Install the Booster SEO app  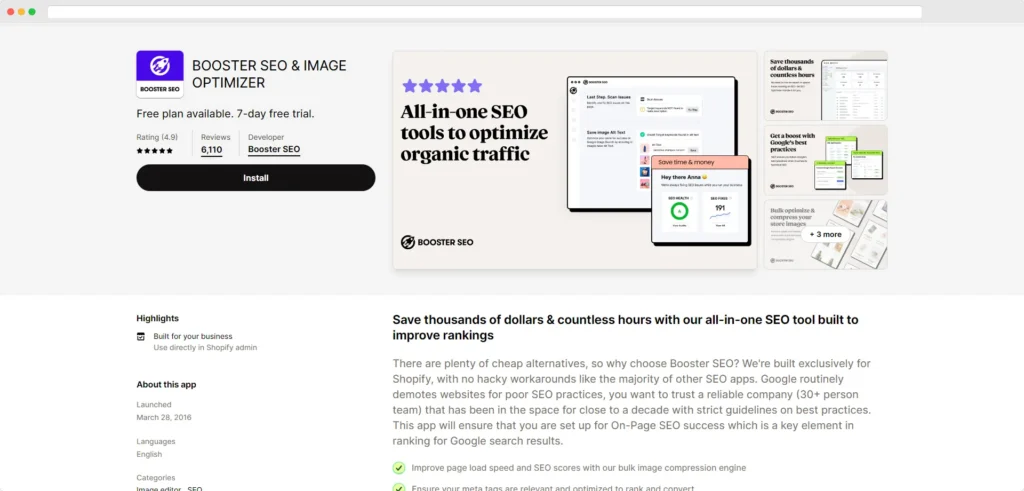click(256, 178)
